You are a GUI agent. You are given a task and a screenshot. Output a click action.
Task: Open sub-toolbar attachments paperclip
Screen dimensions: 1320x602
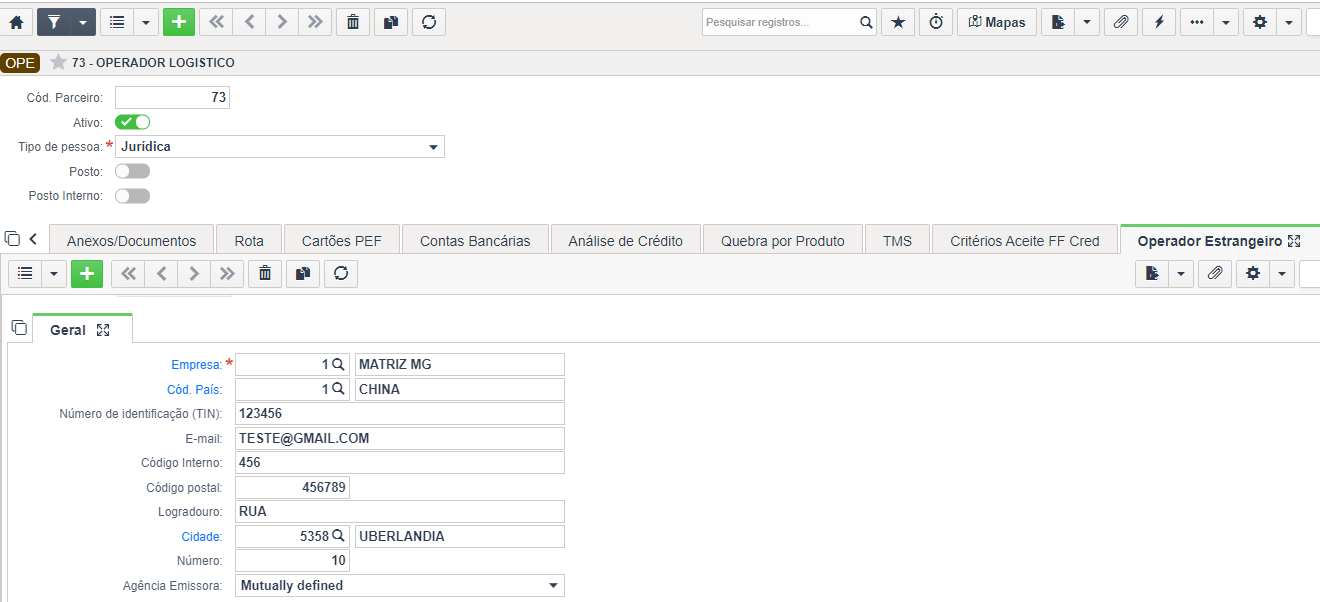[x=1214, y=273]
